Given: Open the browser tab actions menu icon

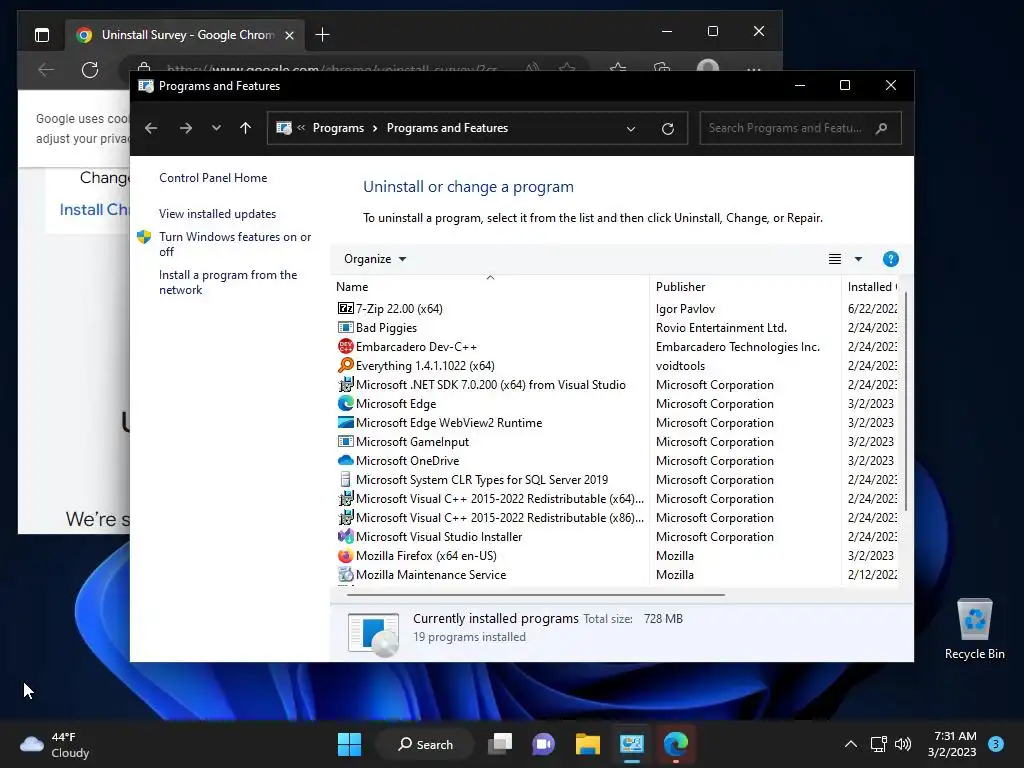Looking at the screenshot, I should (42, 35).
